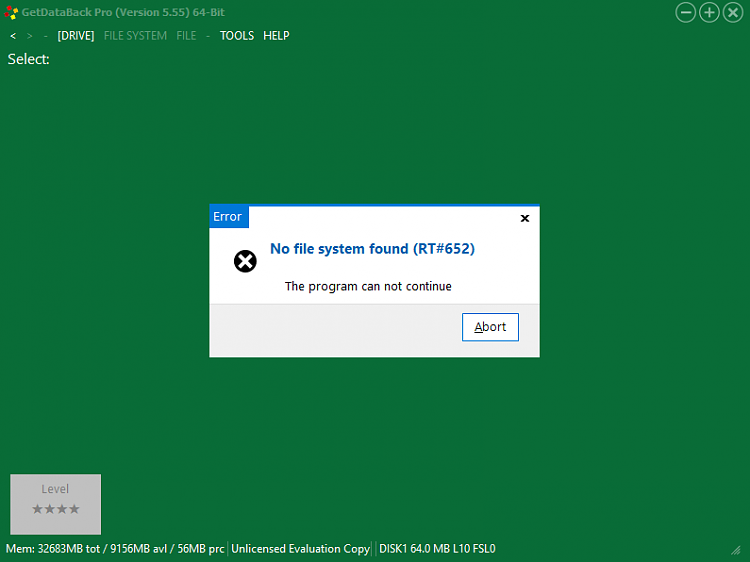Viewport: 750px width, 562px height.
Task: Close GetDataBack with the circled X
Action: [x=733, y=12]
